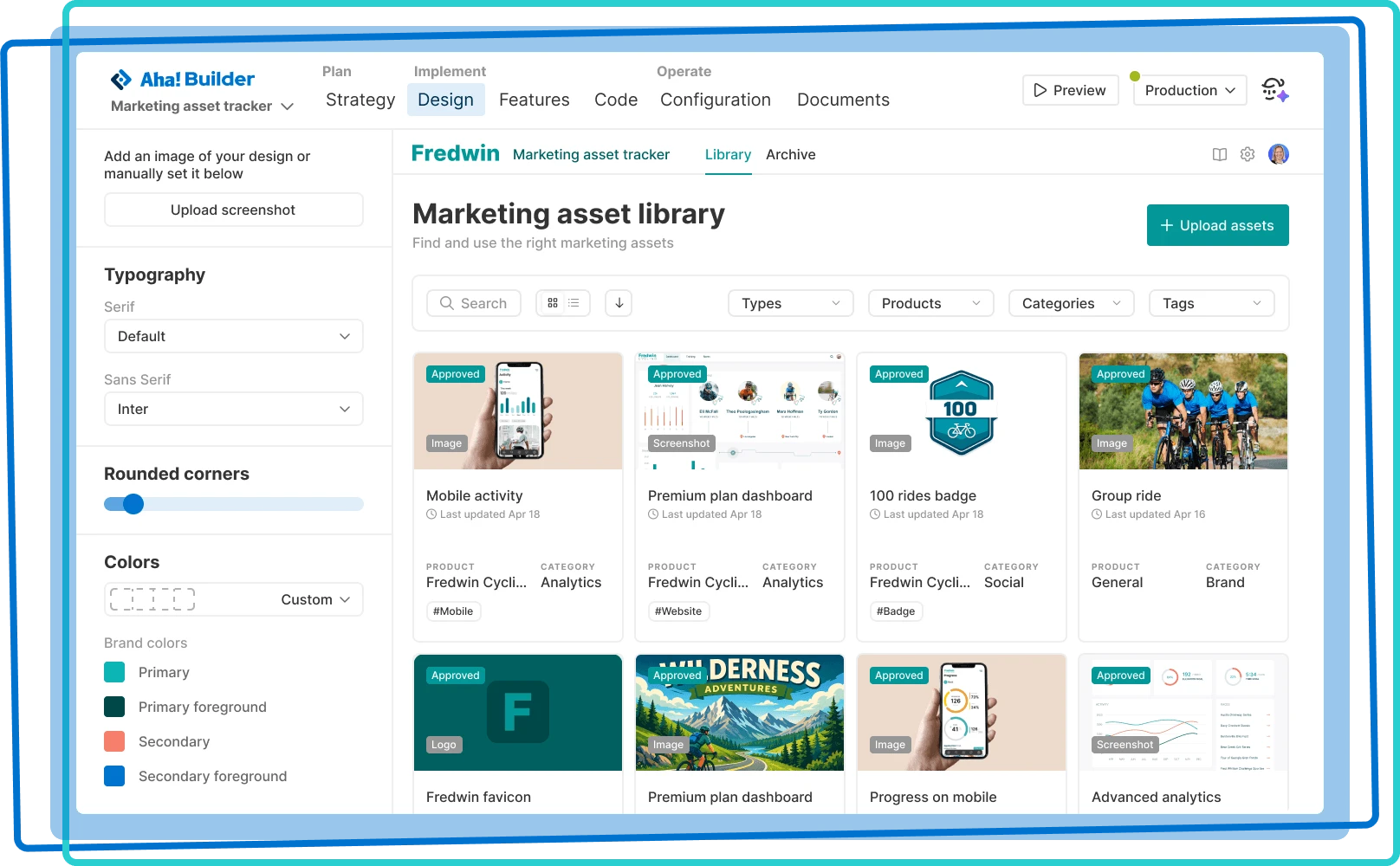The height and width of the screenshot is (866, 1400).
Task: Click the #Mobile tag
Action: pyautogui.click(x=454, y=611)
